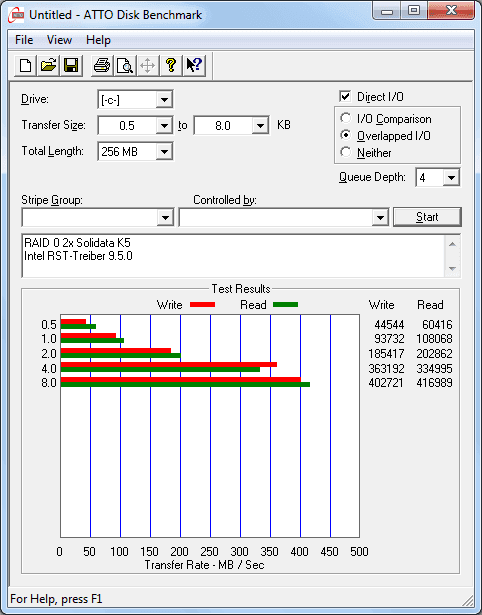The height and width of the screenshot is (615, 482).
Task: Print the benchmark results icon
Action: [102, 65]
